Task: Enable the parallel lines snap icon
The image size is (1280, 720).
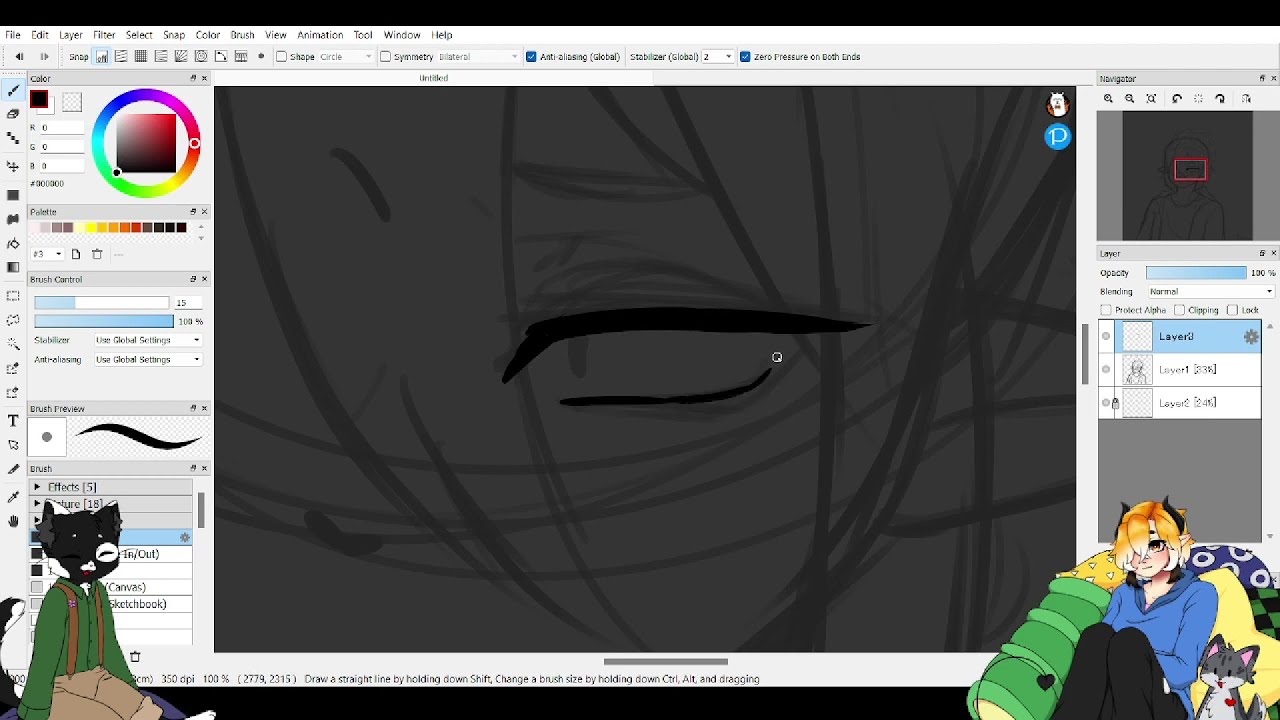Action: 121,57
